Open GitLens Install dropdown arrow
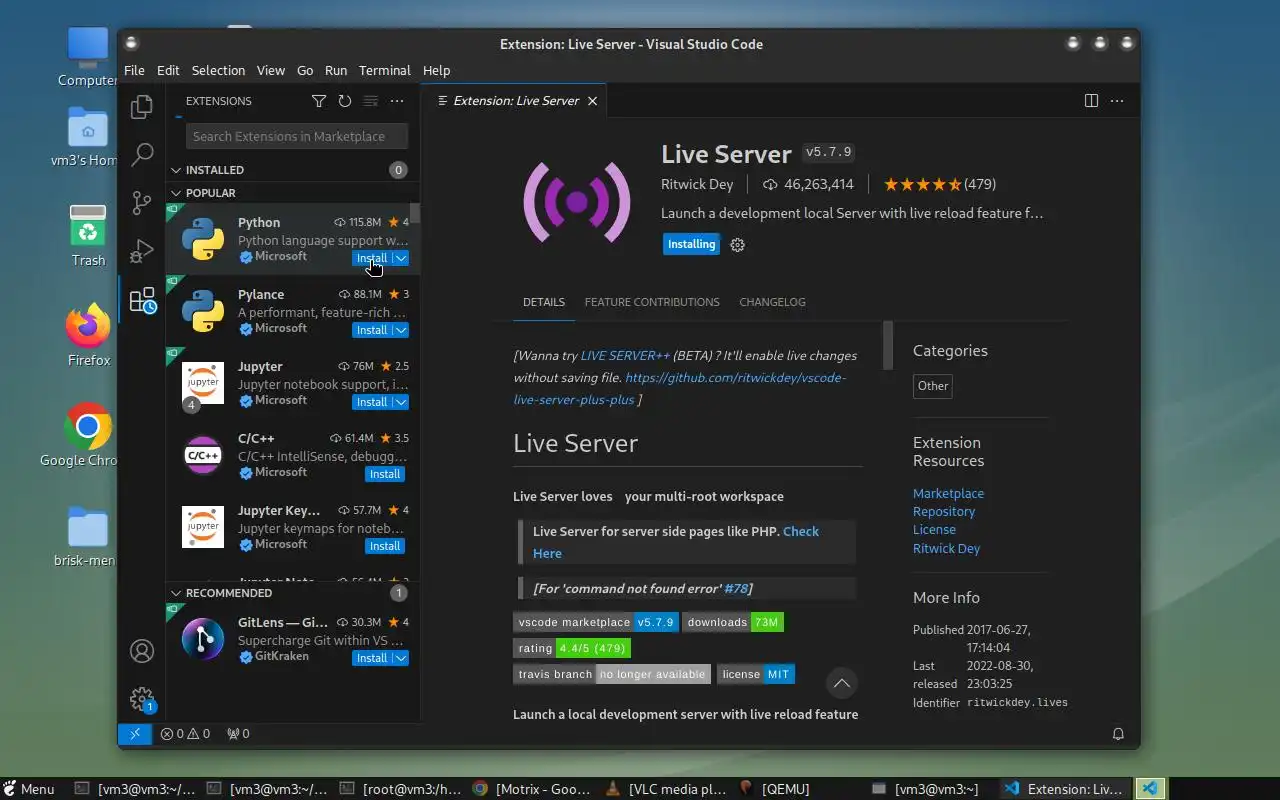The width and height of the screenshot is (1280, 800). tap(400, 658)
